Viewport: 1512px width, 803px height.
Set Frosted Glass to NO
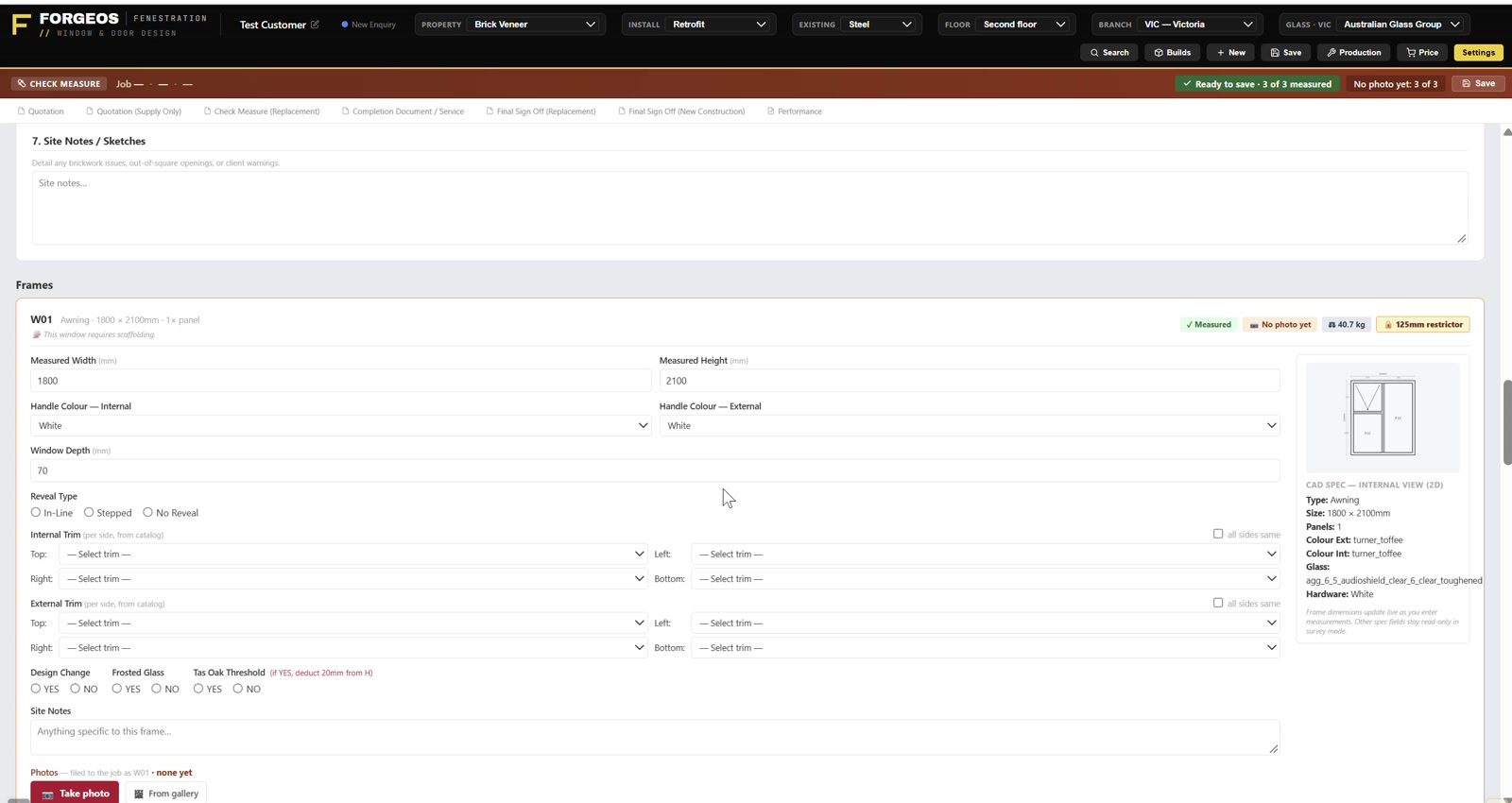(x=156, y=689)
